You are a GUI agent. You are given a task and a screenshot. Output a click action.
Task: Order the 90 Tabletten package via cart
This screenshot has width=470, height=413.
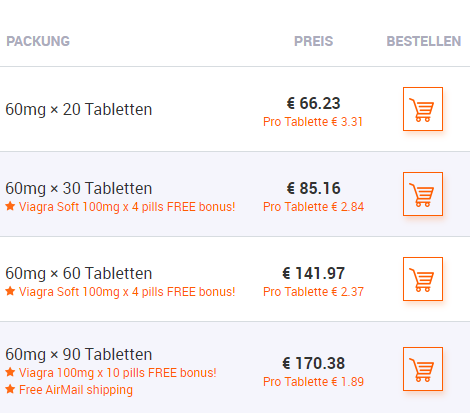point(423,369)
